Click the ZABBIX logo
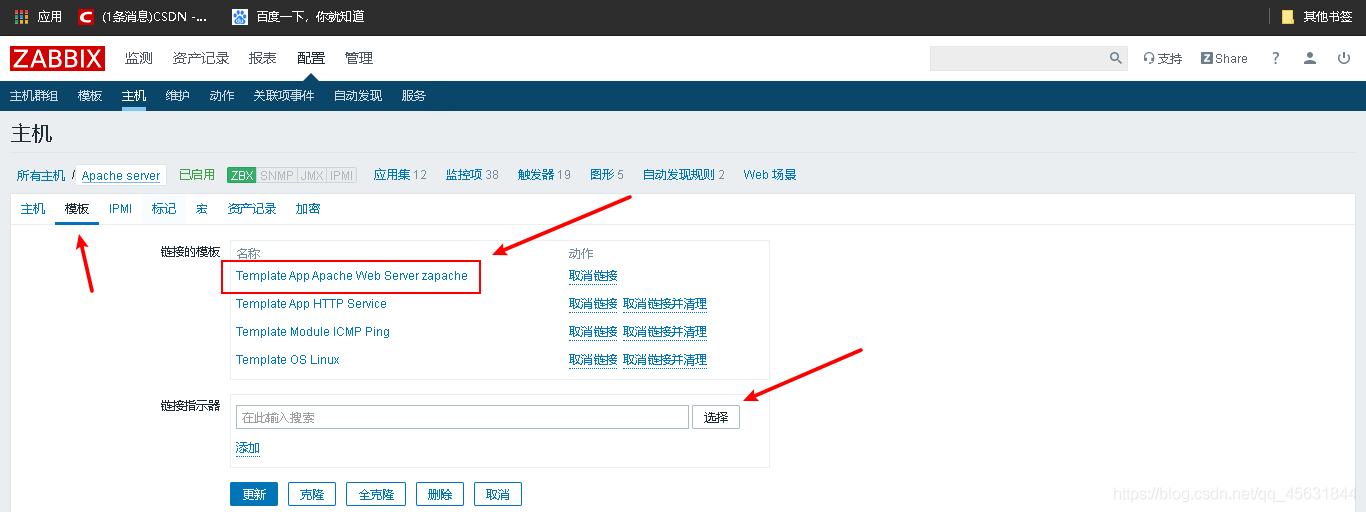1366x512 pixels. point(57,59)
